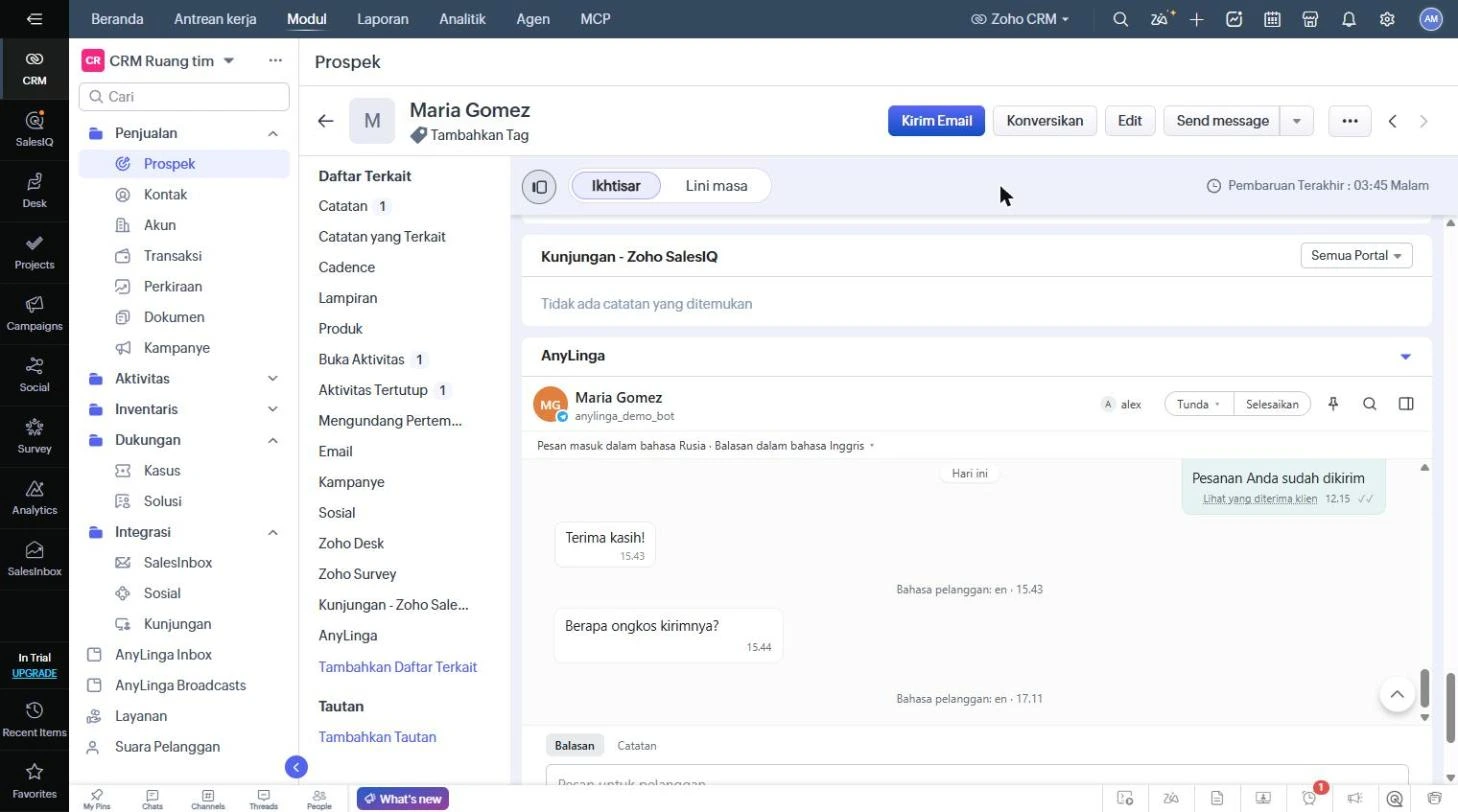Click the Kirim Email button
This screenshot has height=812, width=1458.
(x=936, y=121)
